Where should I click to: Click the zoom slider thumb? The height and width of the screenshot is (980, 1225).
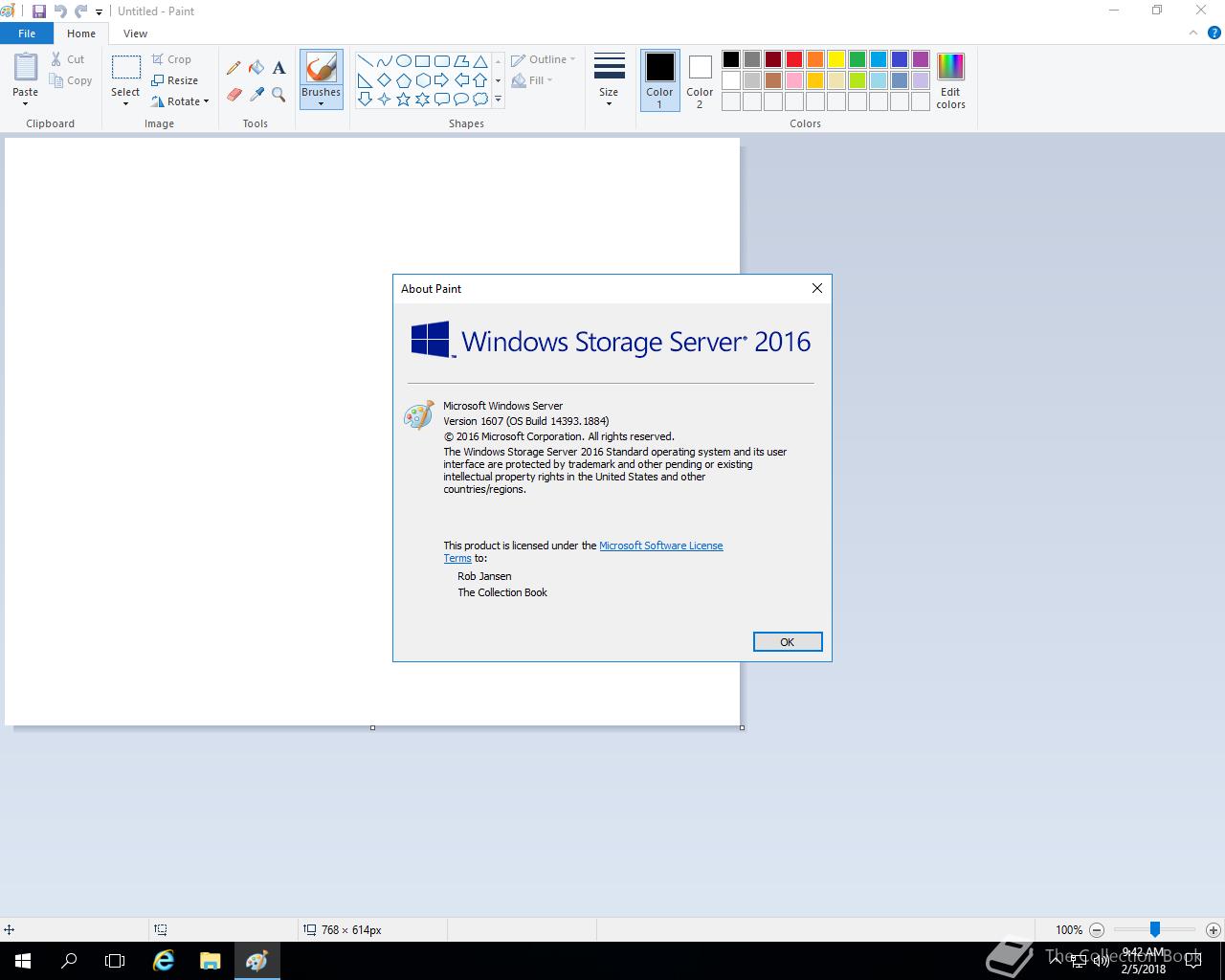click(1155, 929)
